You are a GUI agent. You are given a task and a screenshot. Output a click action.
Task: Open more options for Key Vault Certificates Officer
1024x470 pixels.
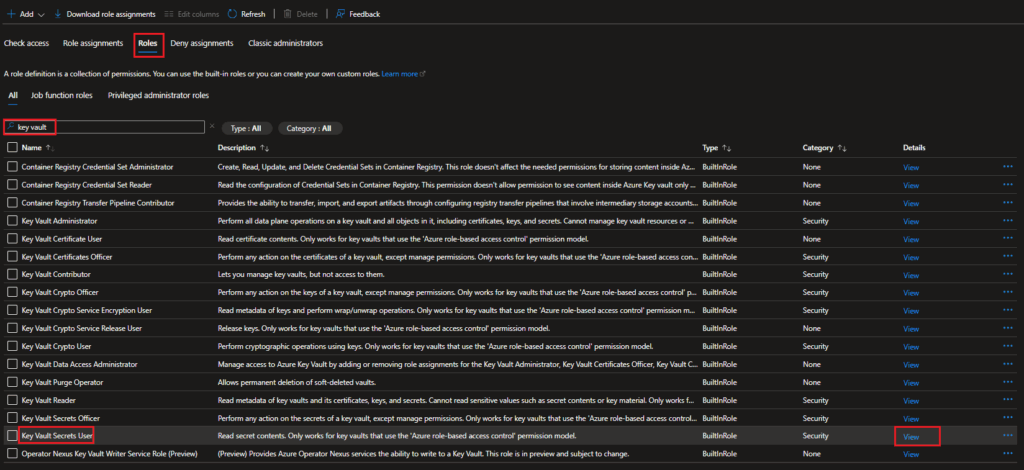coord(1008,257)
